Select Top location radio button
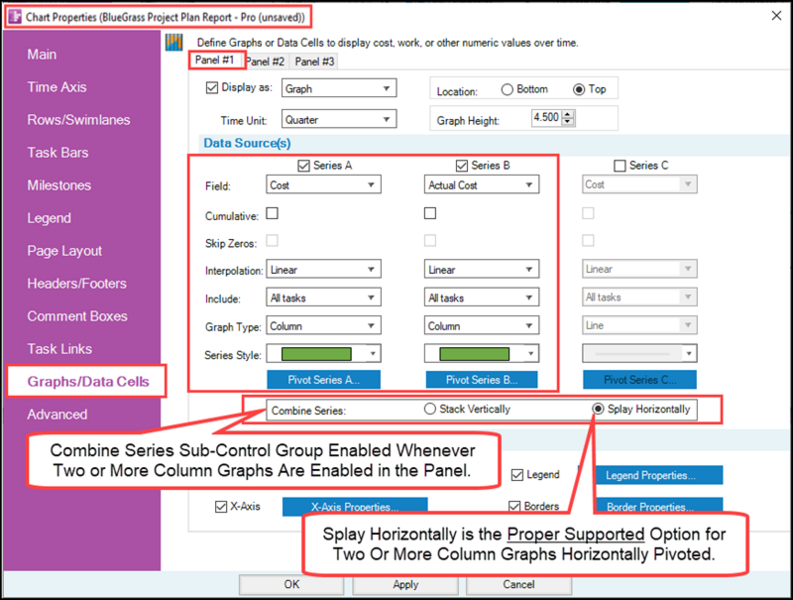This screenshot has height=600, width=793. tap(579, 90)
